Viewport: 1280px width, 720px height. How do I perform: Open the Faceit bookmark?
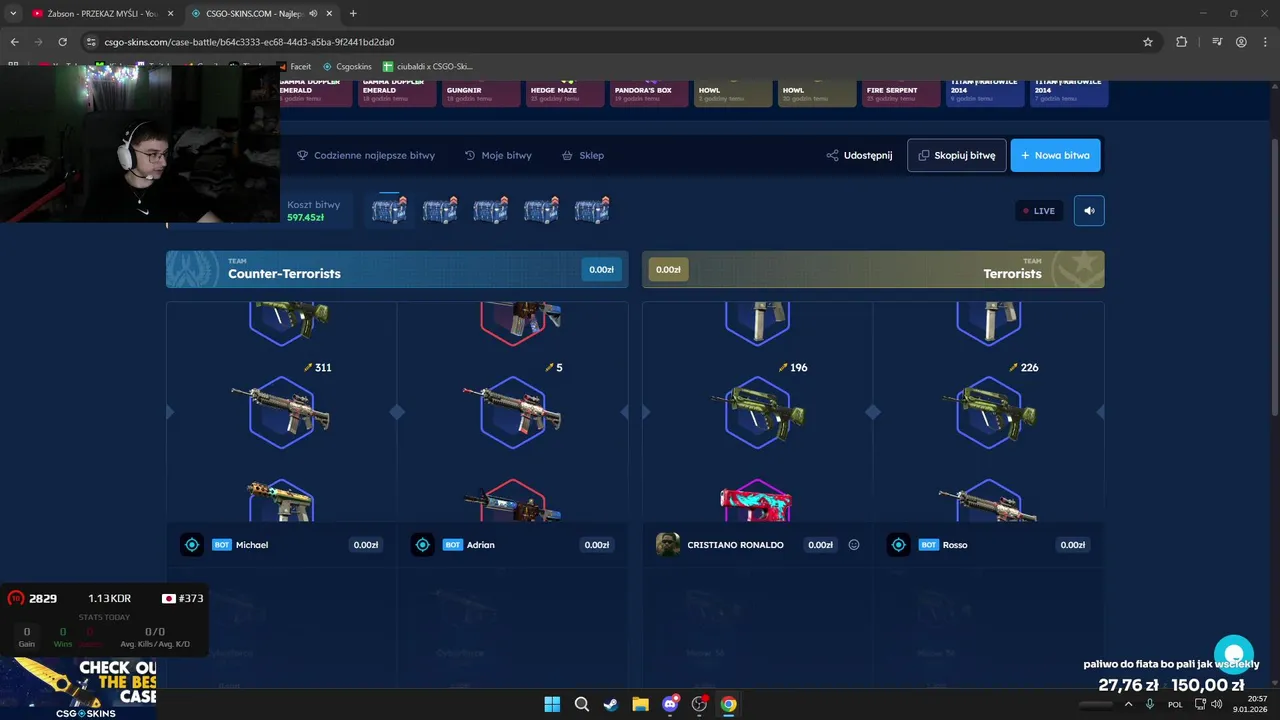tap(294, 67)
